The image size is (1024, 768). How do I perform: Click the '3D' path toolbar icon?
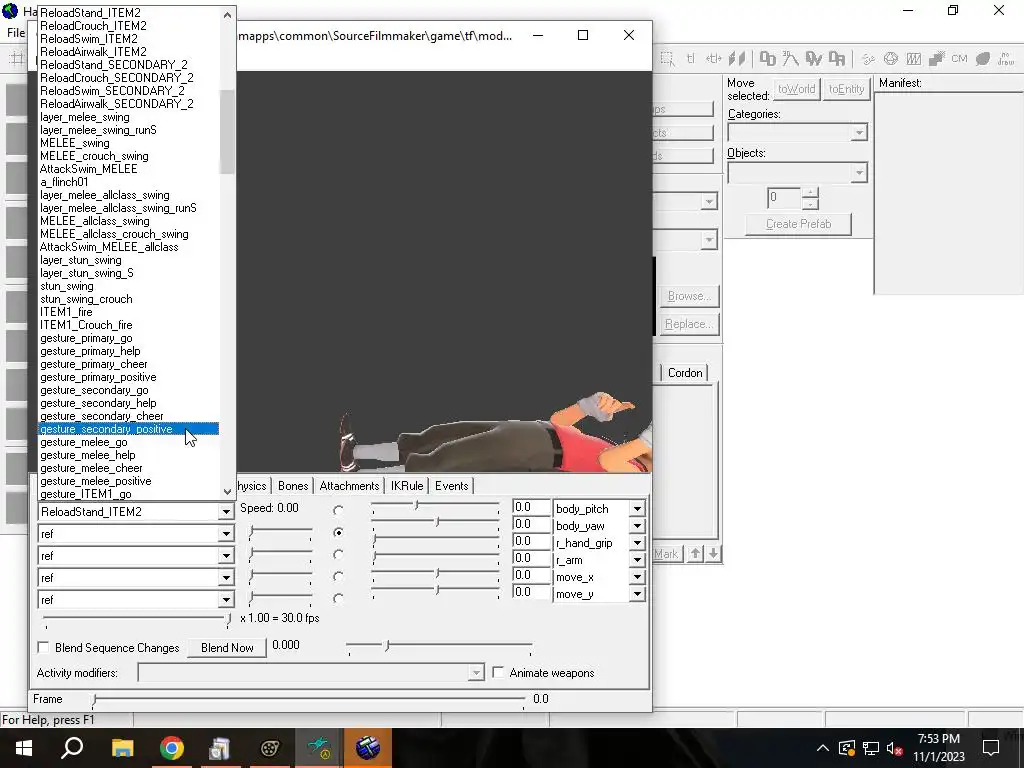[x=790, y=59]
